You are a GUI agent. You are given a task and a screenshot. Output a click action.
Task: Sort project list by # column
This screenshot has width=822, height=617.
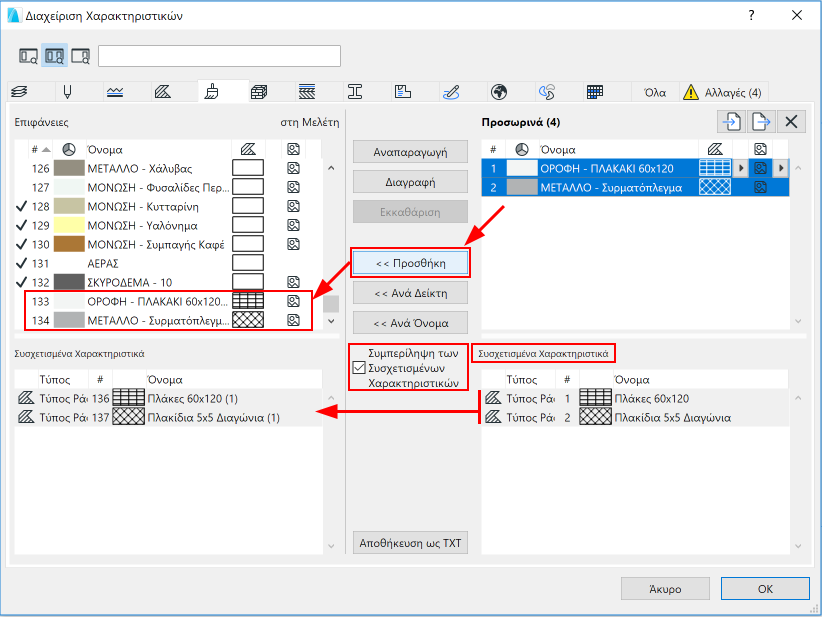pos(40,149)
